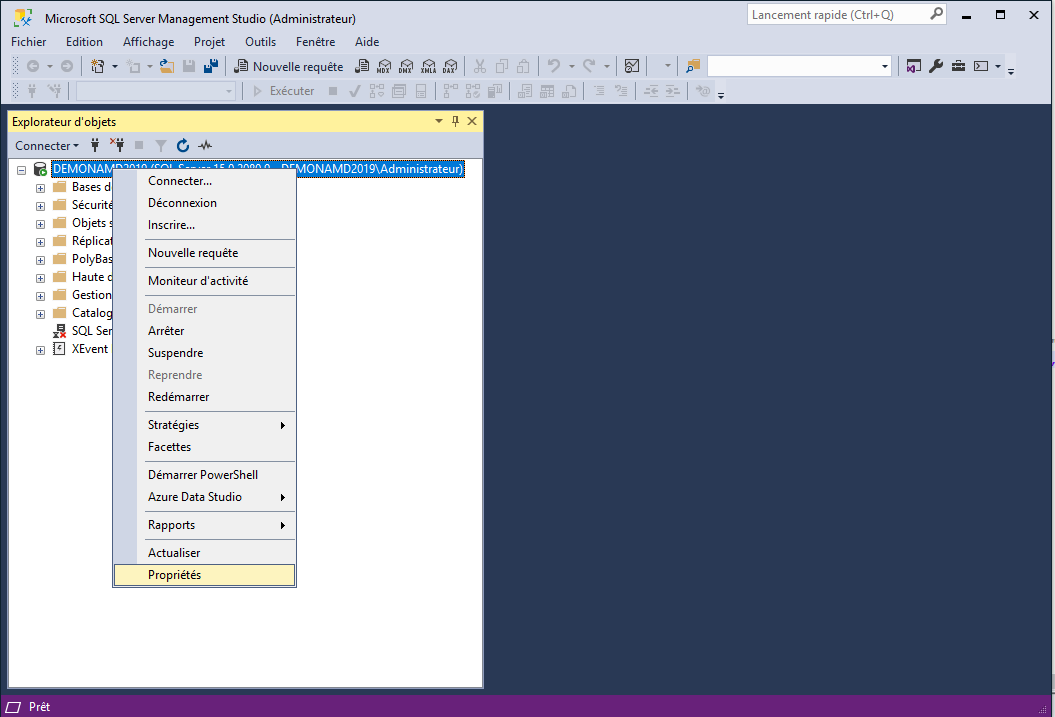The width and height of the screenshot is (1055, 717).
Task: Open the properties wrench icon in toolbar
Action: coord(936,67)
